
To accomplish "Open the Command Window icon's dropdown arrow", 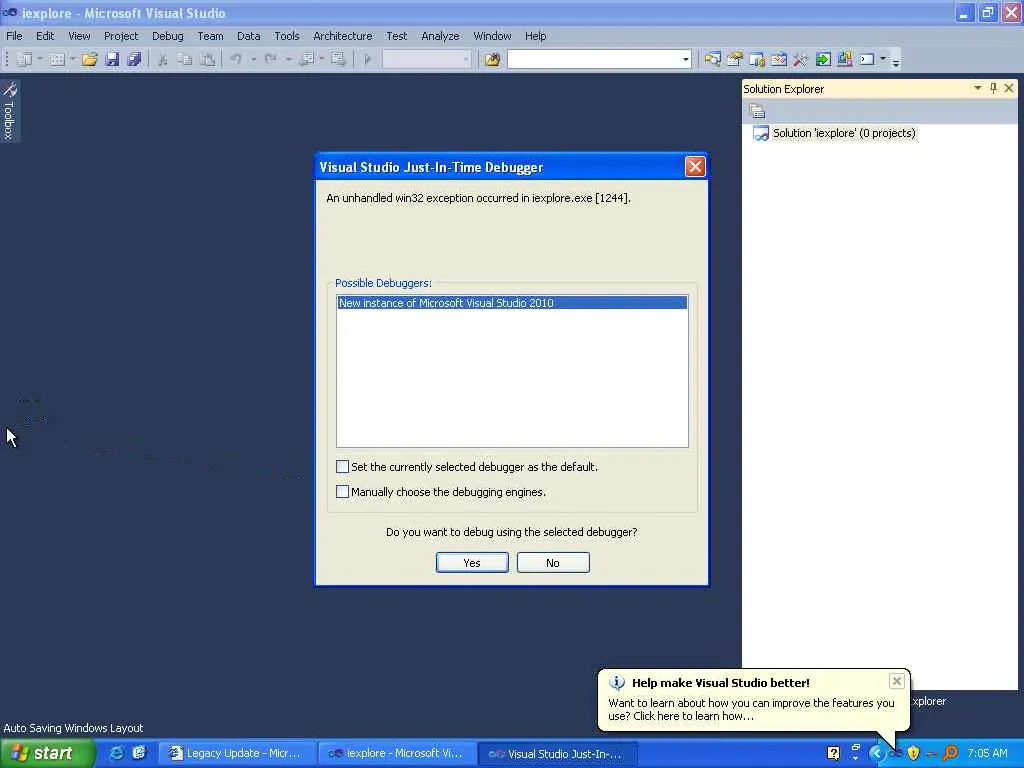I will click(883, 59).
